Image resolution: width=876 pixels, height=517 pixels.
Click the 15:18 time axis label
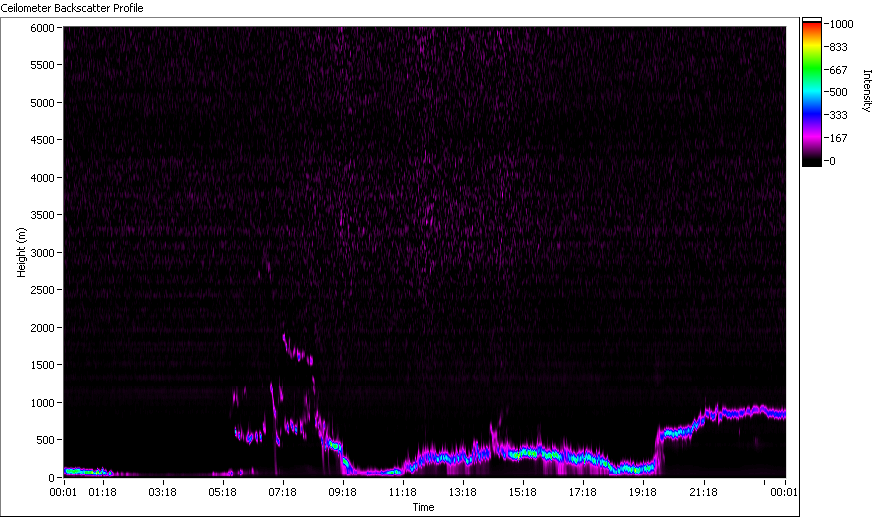click(x=522, y=492)
